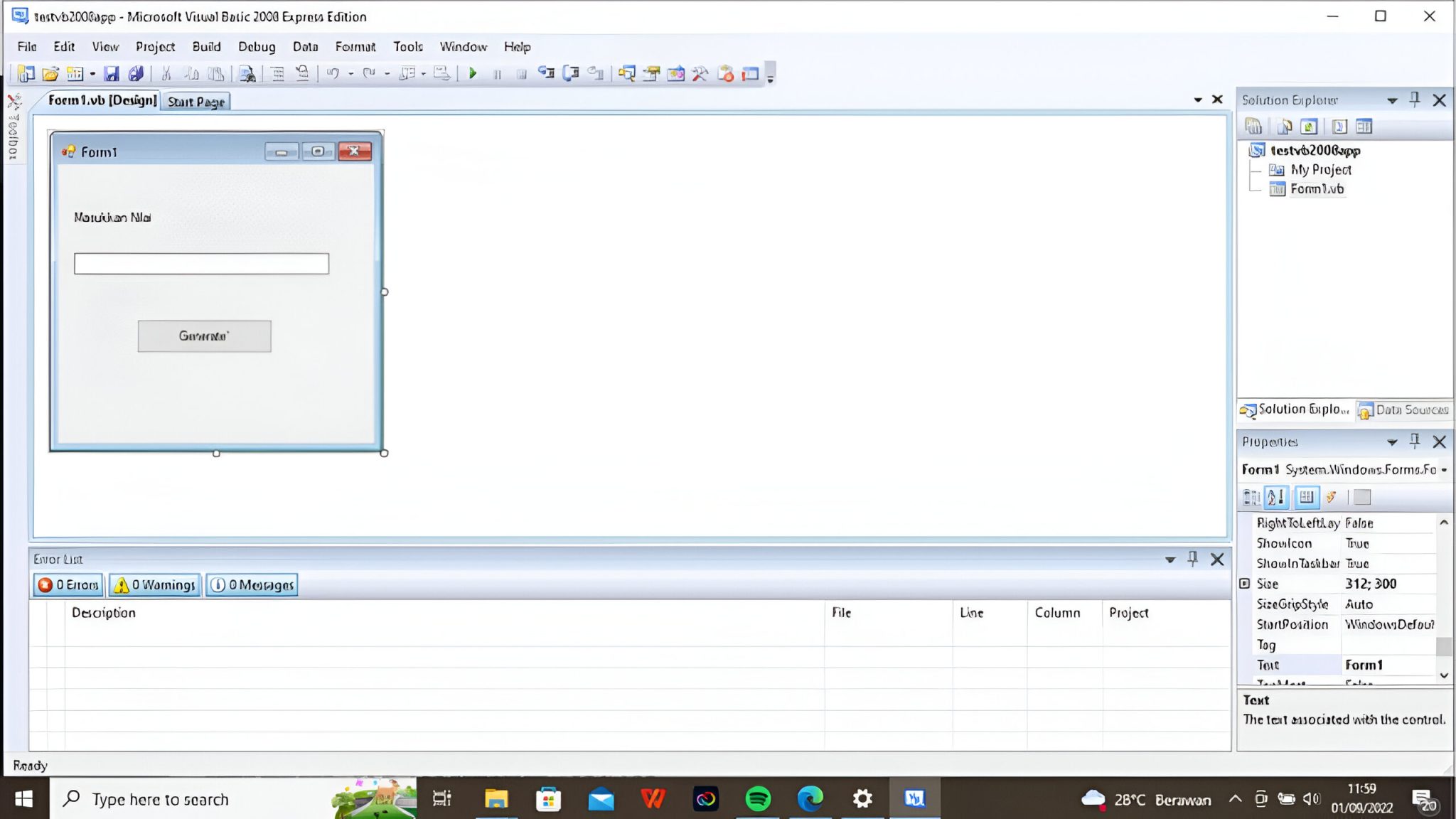The height and width of the screenshot is (819, 1456).
Task: Open the Error List options dropdown arrow
Action: pos(1170,560)
